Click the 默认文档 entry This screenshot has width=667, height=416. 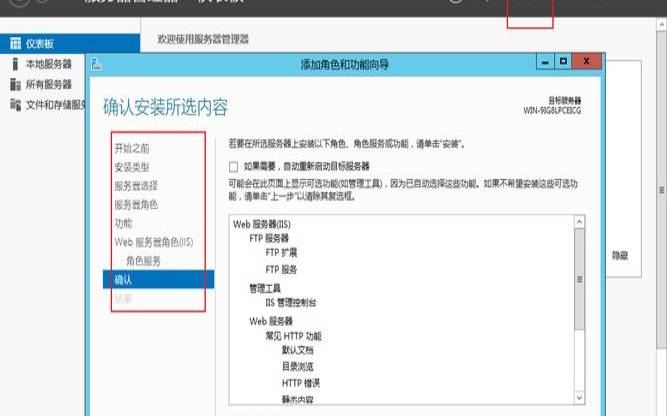298,350
